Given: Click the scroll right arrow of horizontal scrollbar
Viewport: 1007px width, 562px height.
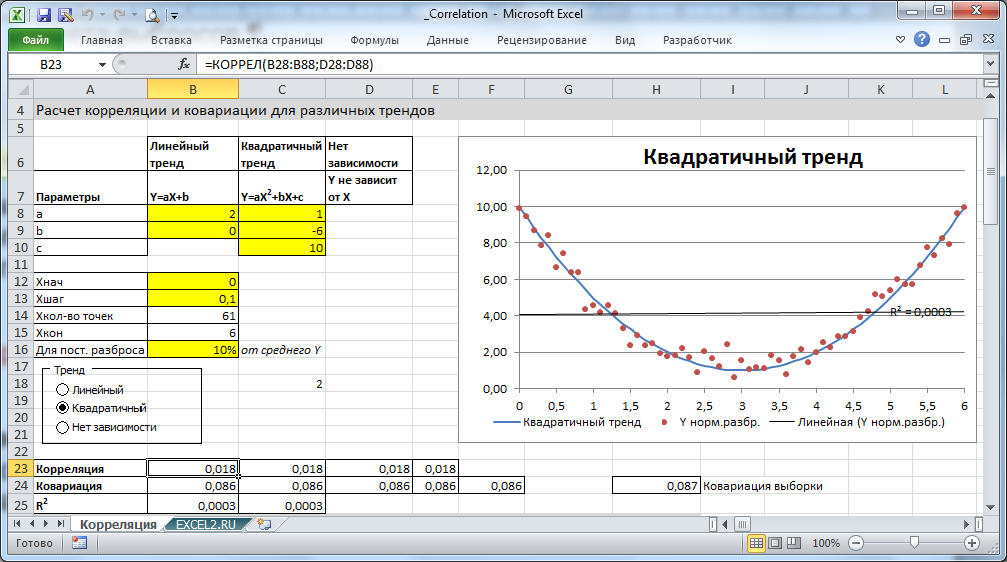Looking at the screenshot, I should click(x=967, y=524).
